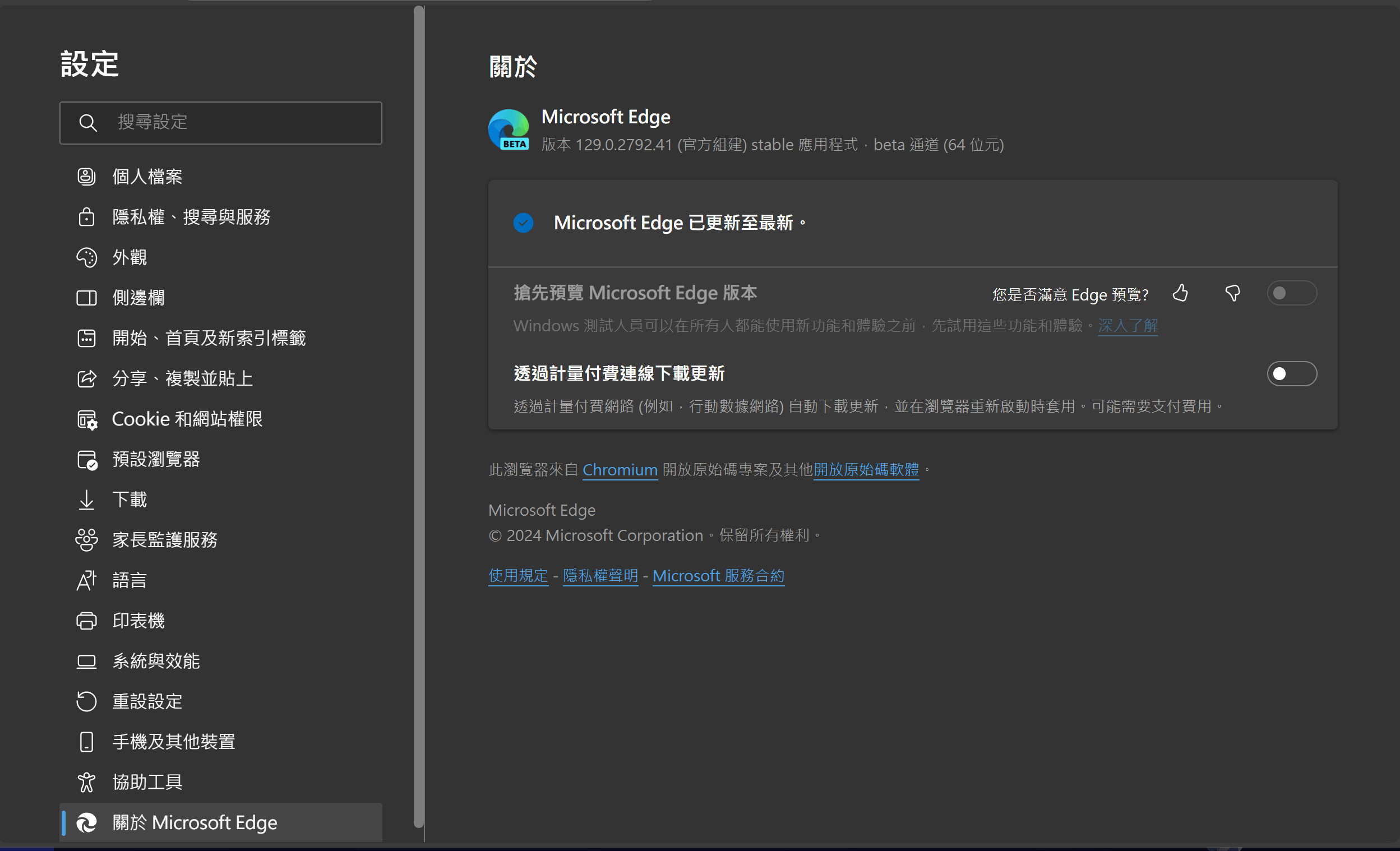Click the profile icon beside 個人檔案
Screen dimensions: 1400x851
tap(86, 177)
